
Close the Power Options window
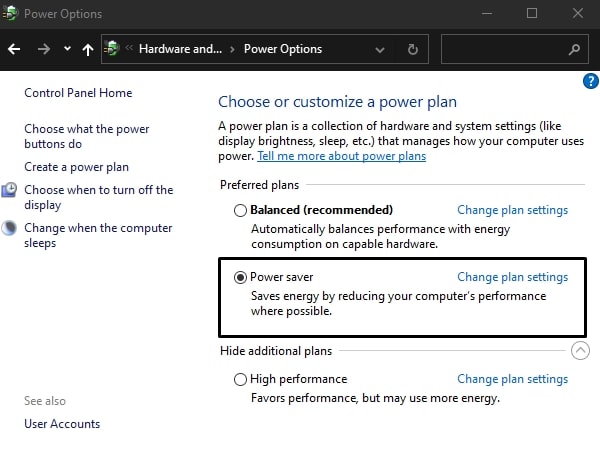coord(578,13)
